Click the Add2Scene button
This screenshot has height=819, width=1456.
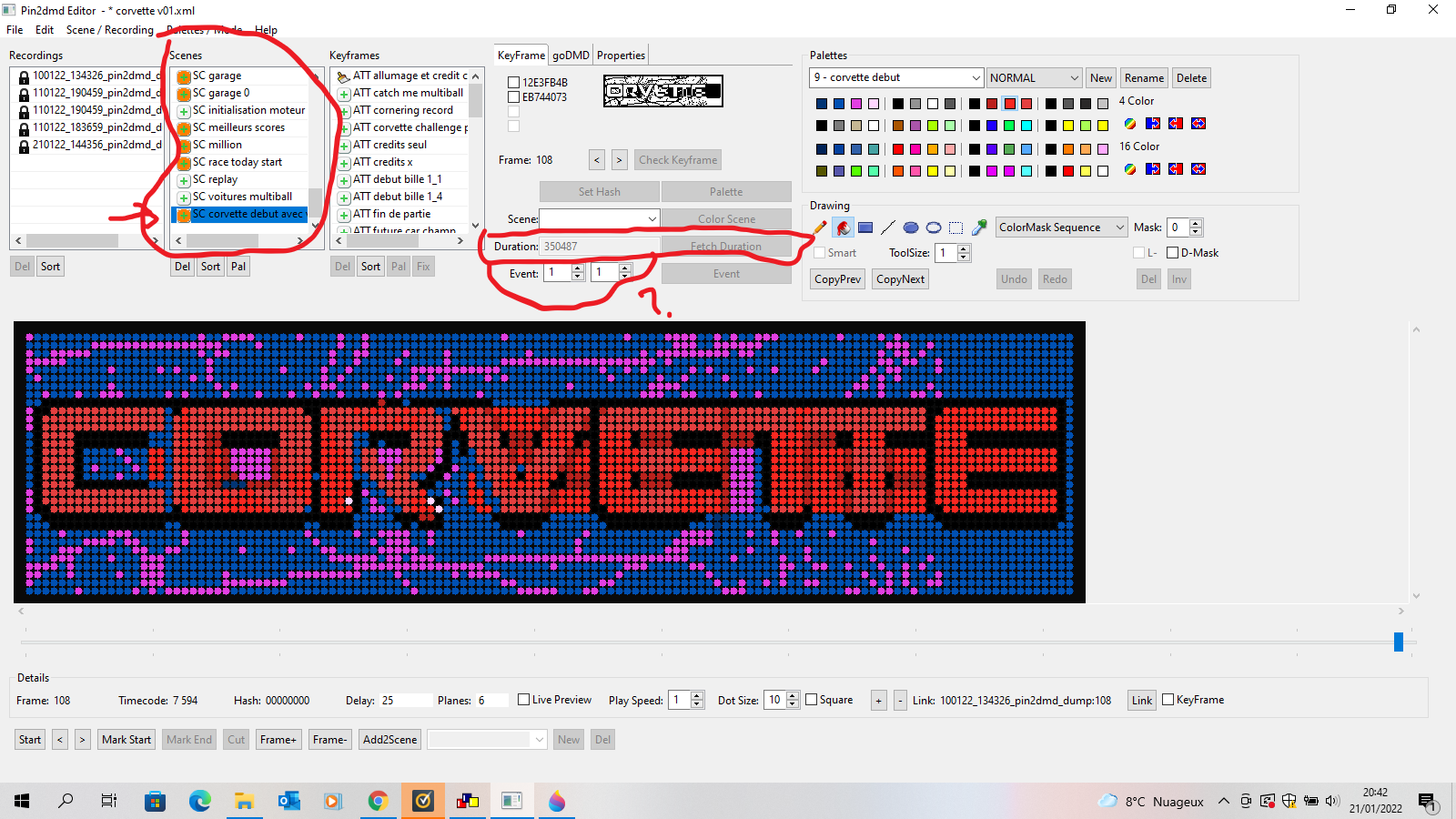(389, 740)
